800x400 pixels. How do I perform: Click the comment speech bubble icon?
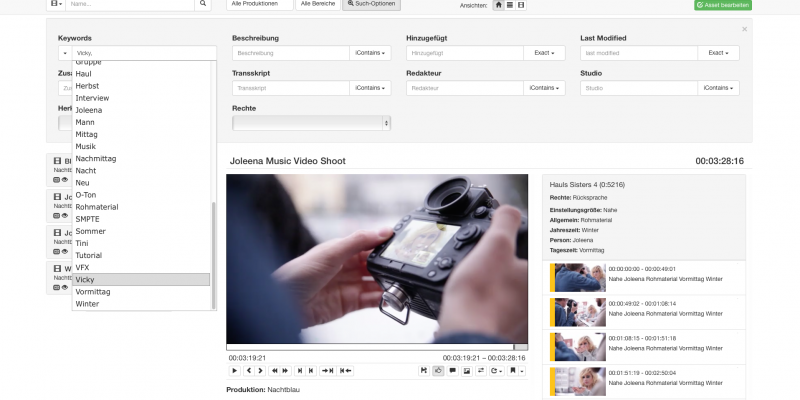click(452, 370)
